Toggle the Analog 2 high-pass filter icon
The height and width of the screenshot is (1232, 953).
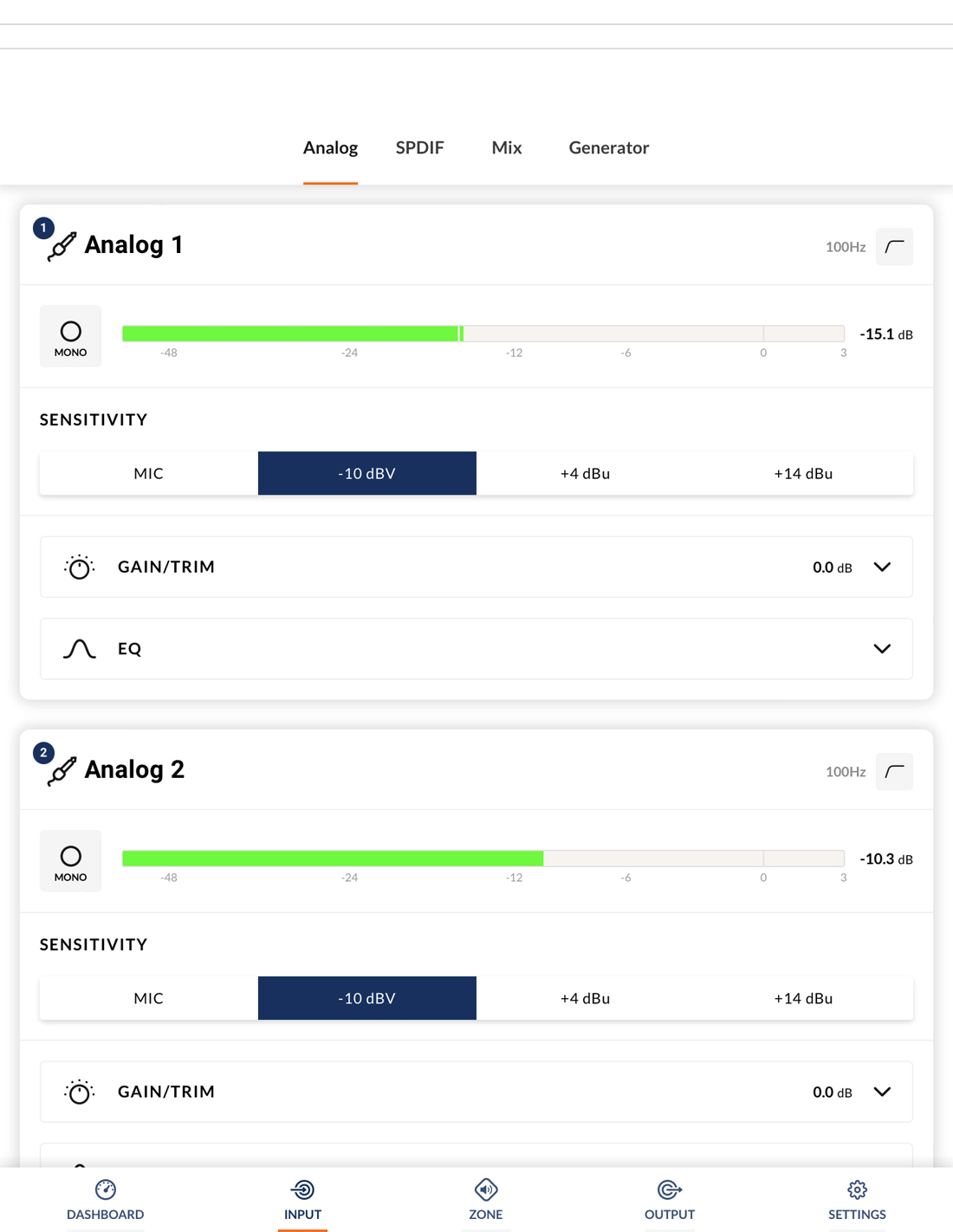(x=894, y=772)
